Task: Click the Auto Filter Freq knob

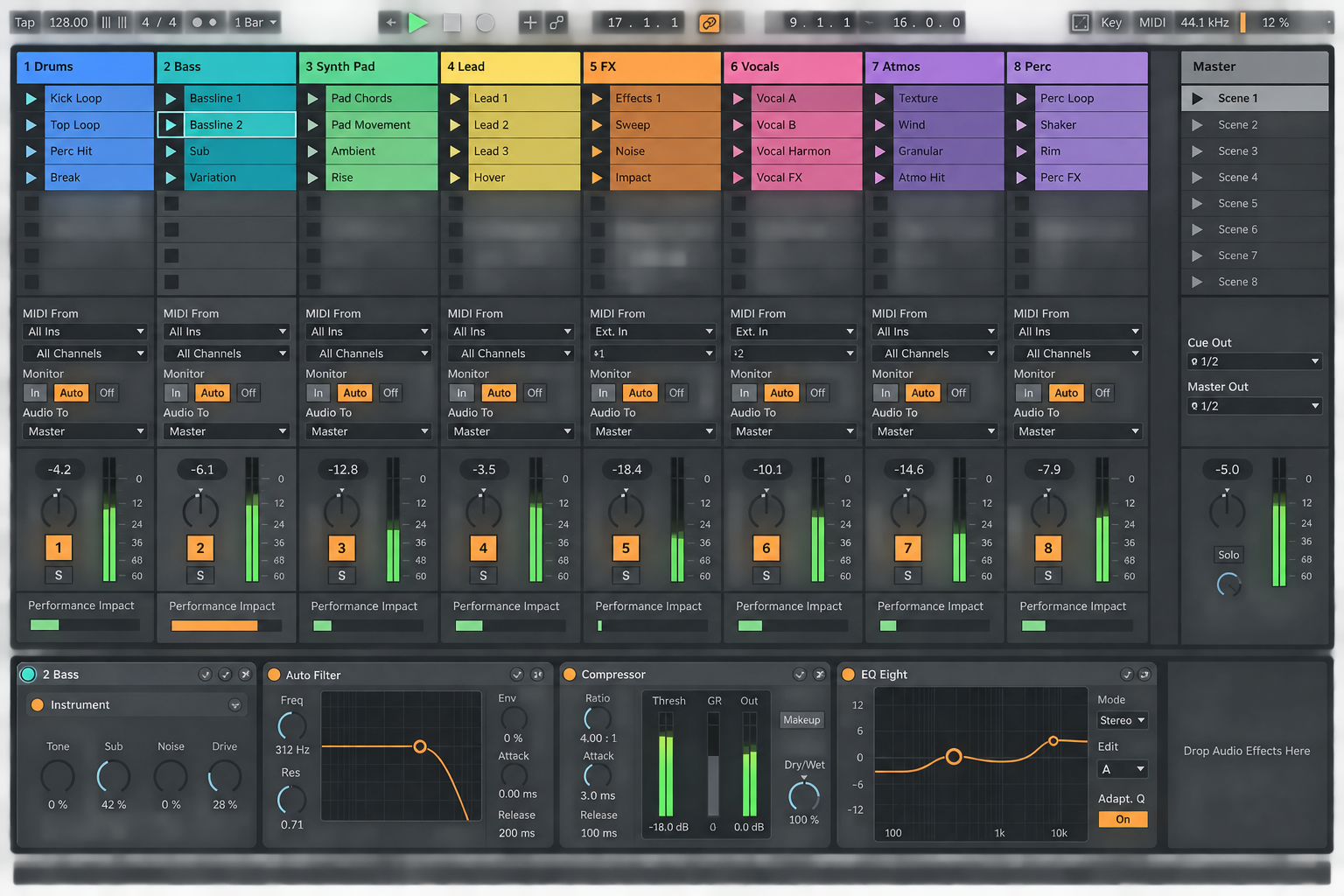Action: pos(292,725)
